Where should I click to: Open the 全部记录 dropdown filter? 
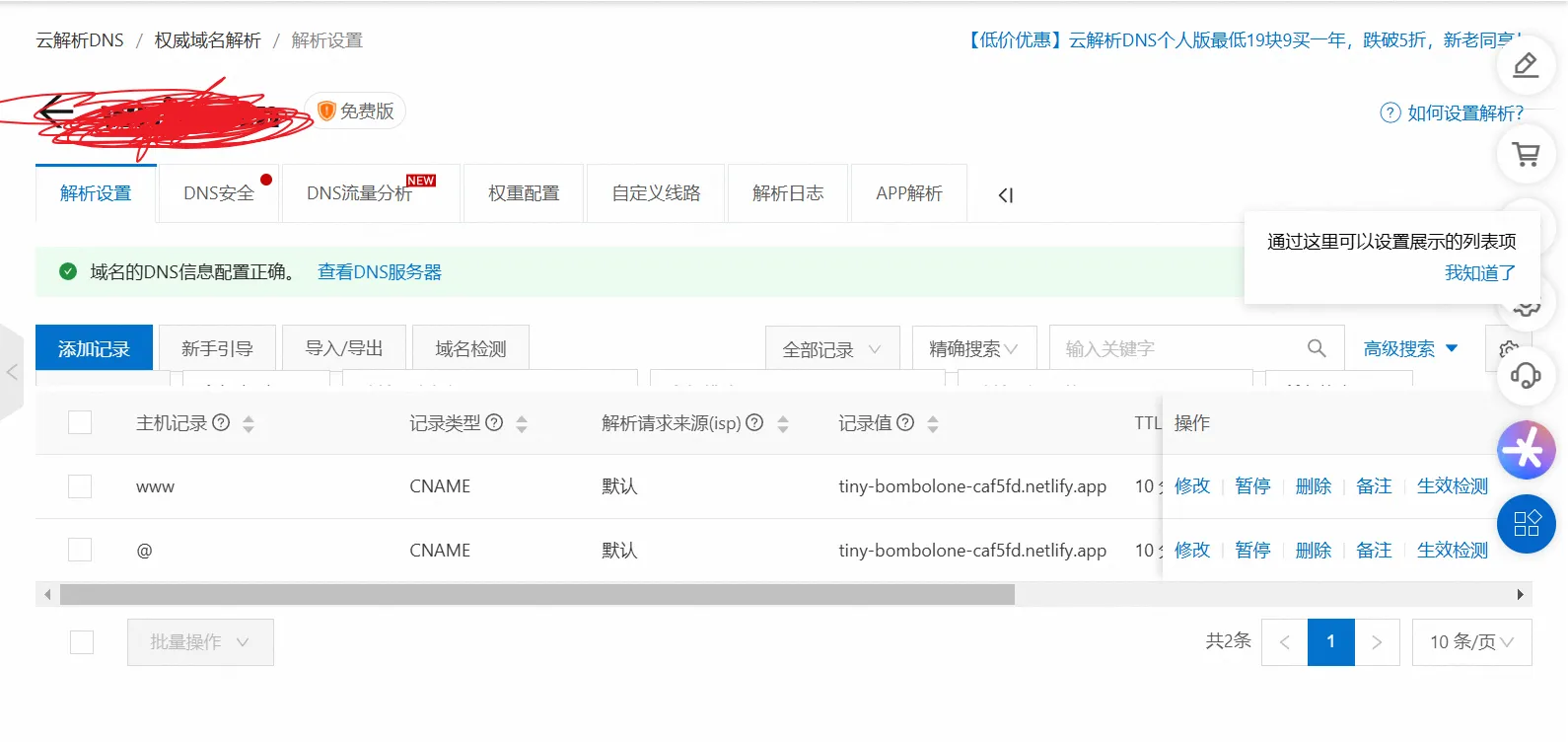[x=831, y=349]
